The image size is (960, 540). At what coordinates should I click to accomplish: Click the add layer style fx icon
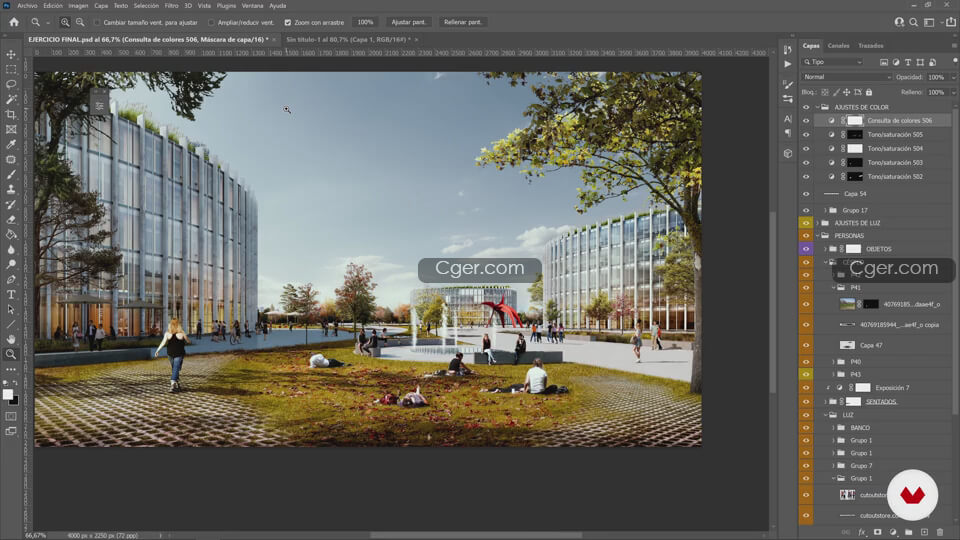[x=862, y=532]
